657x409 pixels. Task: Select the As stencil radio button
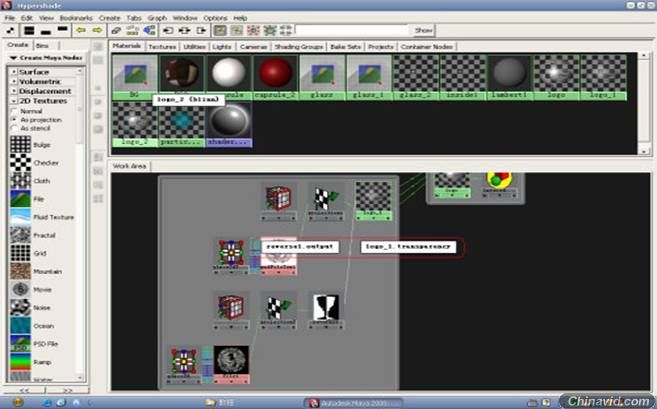15,128
